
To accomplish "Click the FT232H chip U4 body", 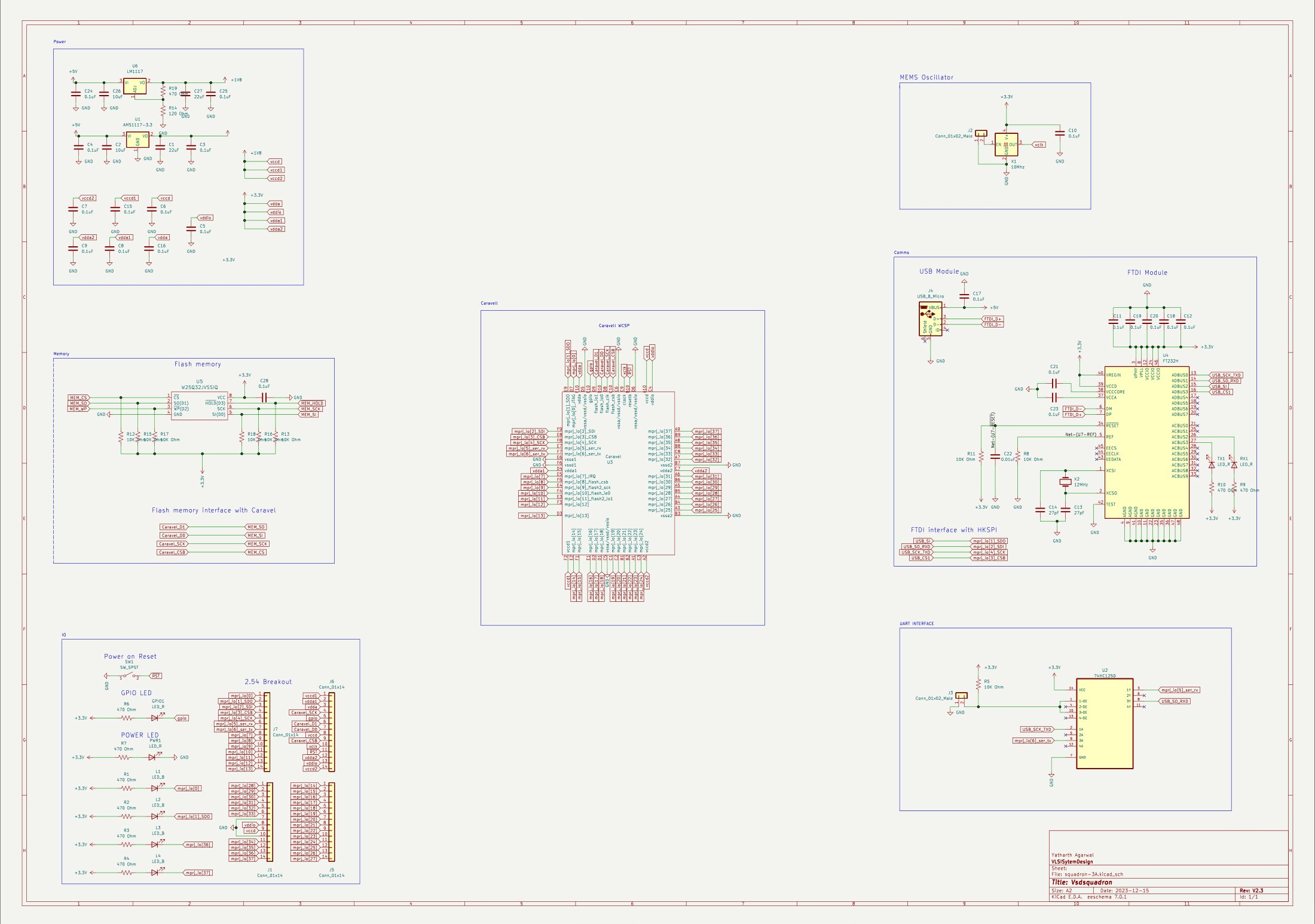I will pyautogui.click(x=1146, y=442).
